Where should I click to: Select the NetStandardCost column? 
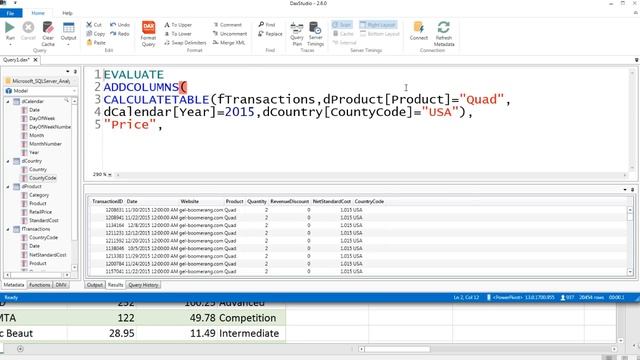(47, 255)
